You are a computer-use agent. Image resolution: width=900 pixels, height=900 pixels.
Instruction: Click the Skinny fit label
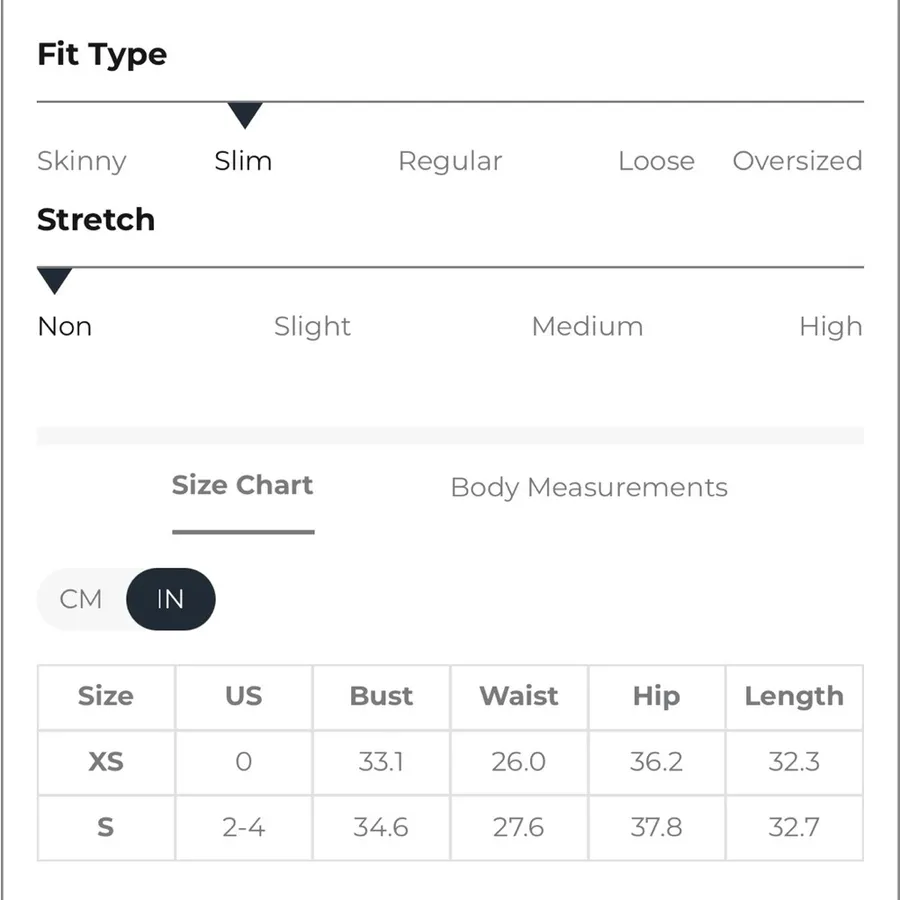(x=82, y=161)
